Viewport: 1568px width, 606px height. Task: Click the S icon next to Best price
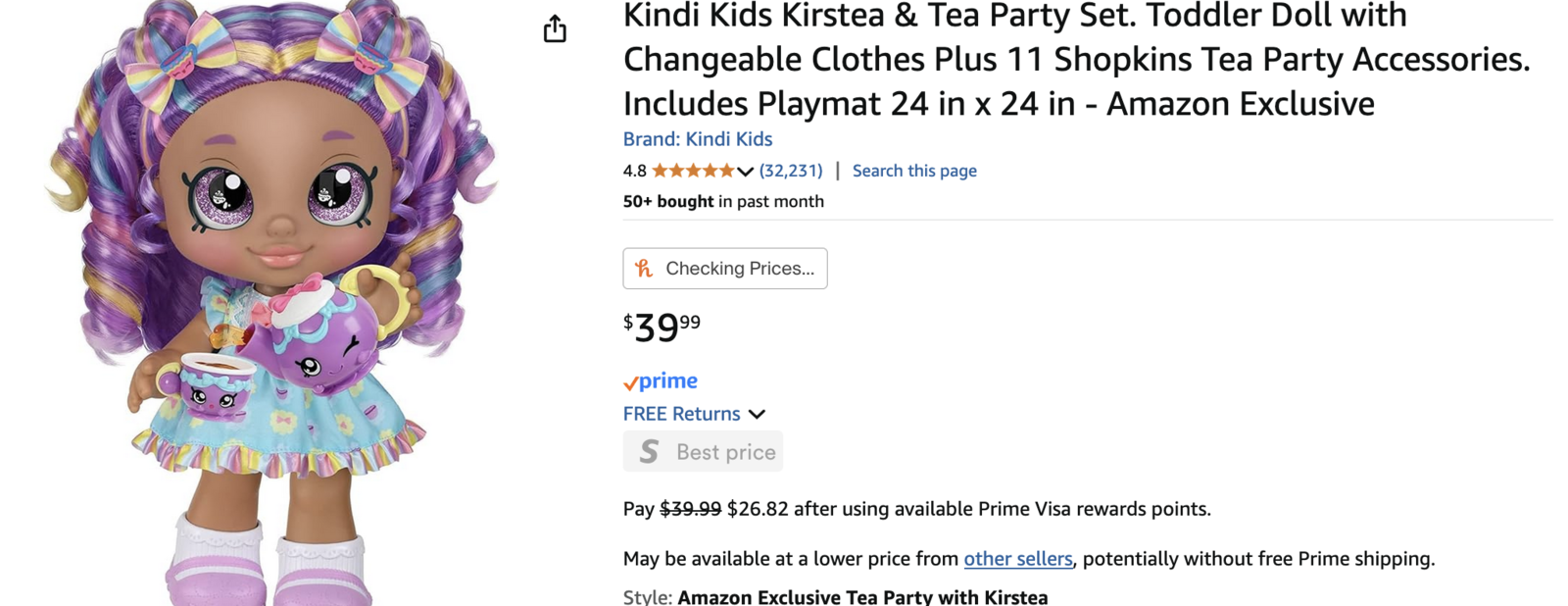(x=649, y=452)
